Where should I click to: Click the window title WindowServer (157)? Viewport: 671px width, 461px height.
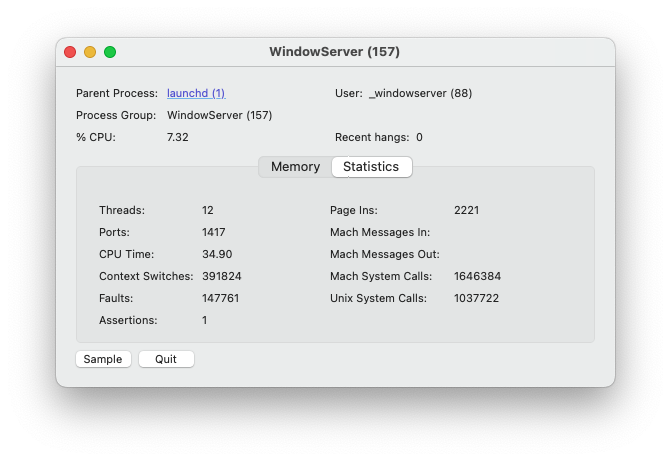point(335,52)
